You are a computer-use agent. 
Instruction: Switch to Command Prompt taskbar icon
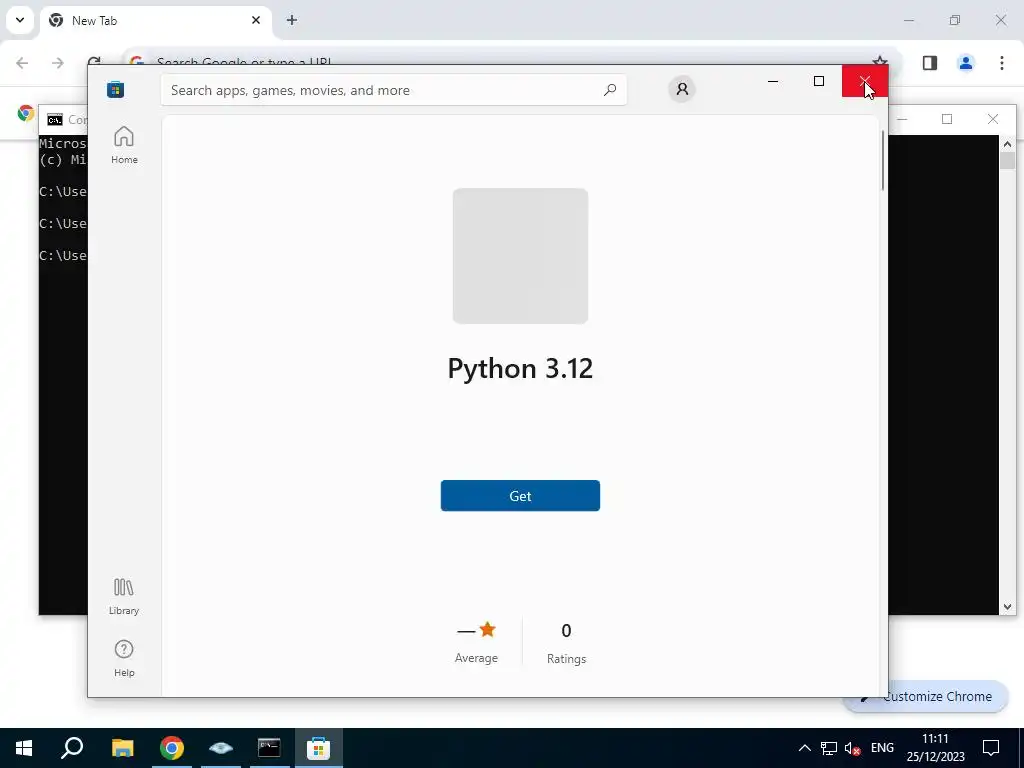[269, 748]
